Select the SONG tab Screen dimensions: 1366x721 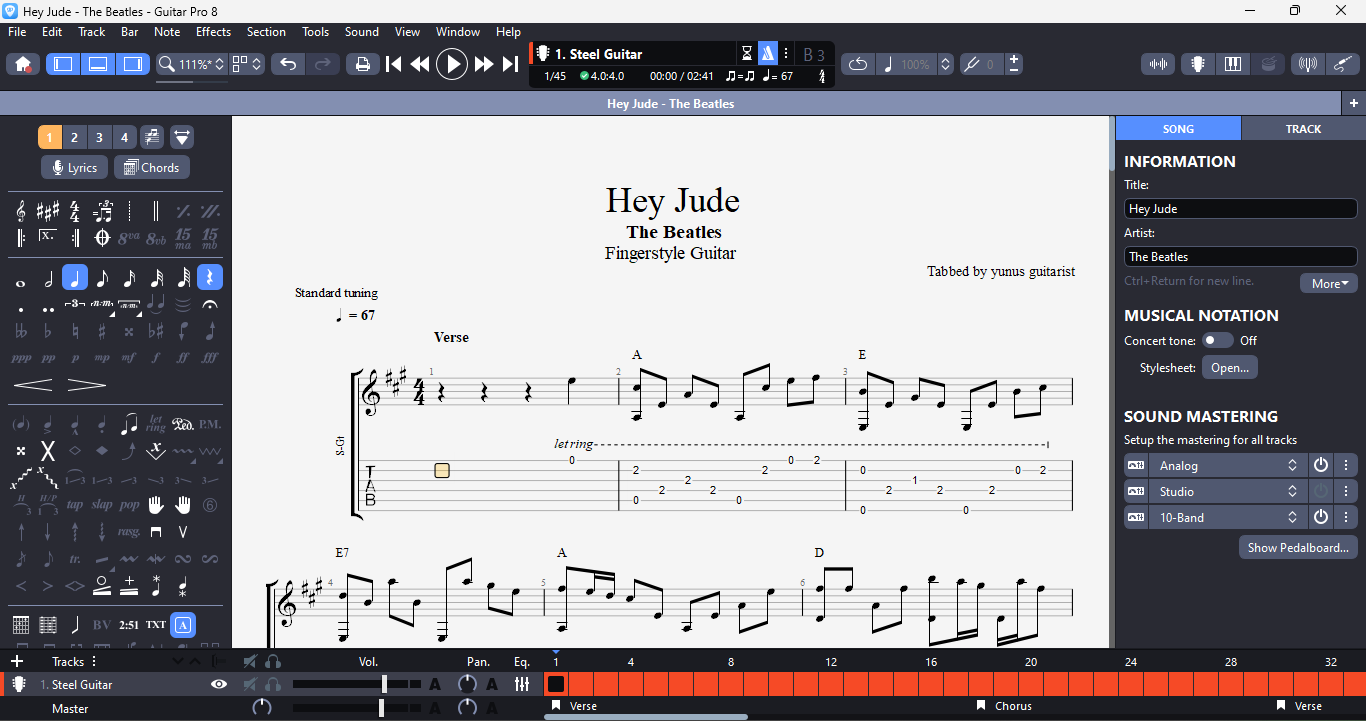tap(1178, 129)
